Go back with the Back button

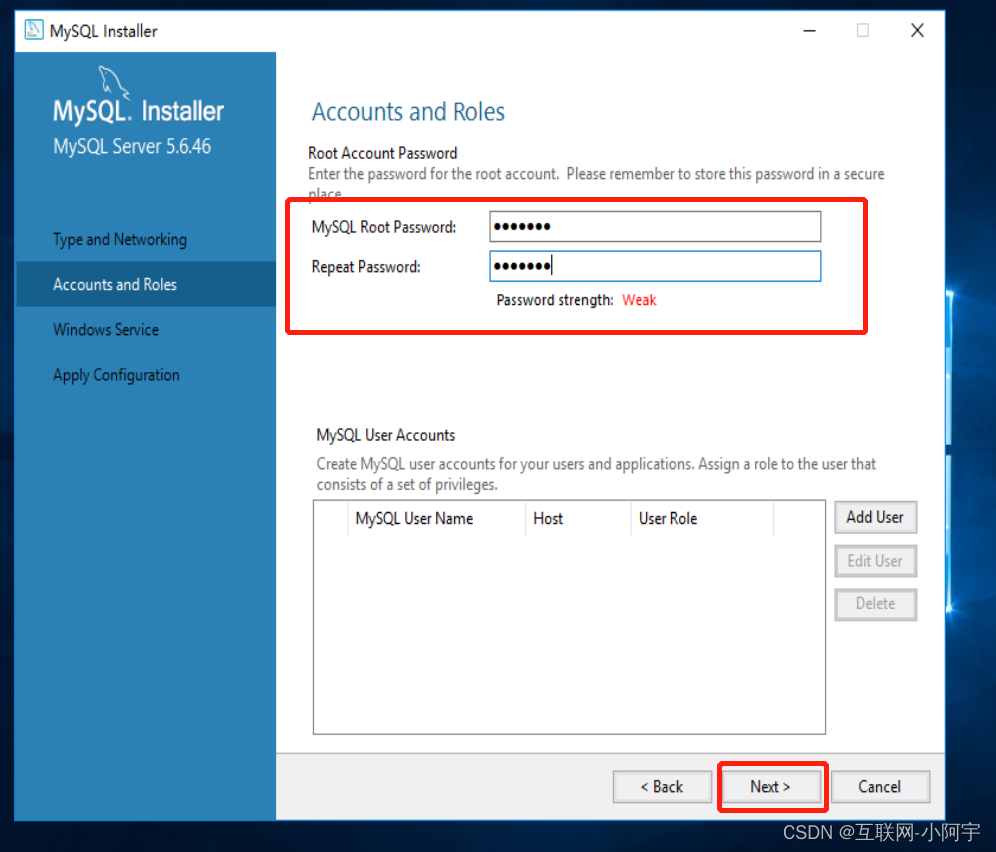(x=662, y=787)
